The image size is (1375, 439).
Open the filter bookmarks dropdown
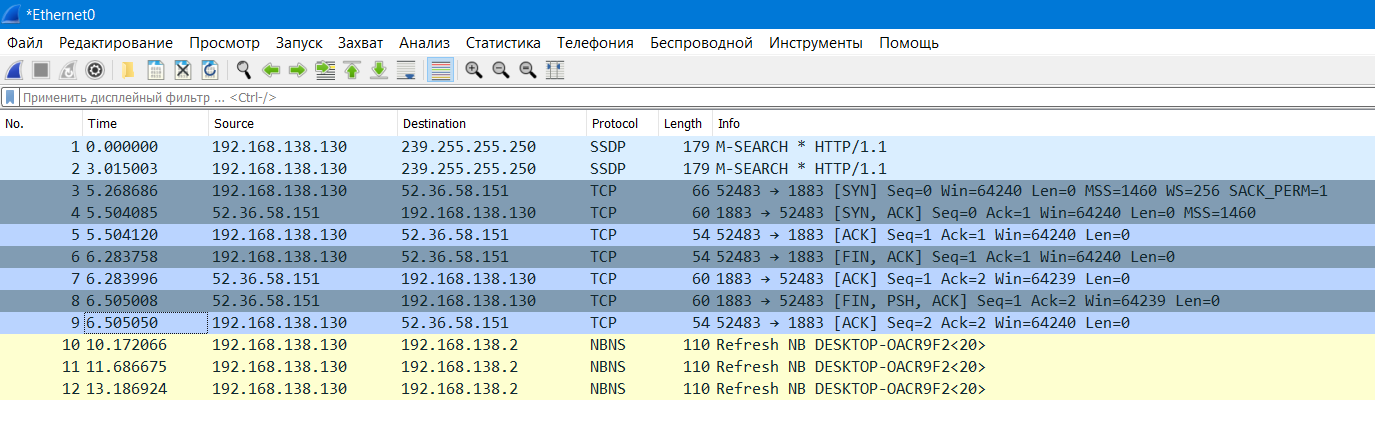(x=11, y=98)
